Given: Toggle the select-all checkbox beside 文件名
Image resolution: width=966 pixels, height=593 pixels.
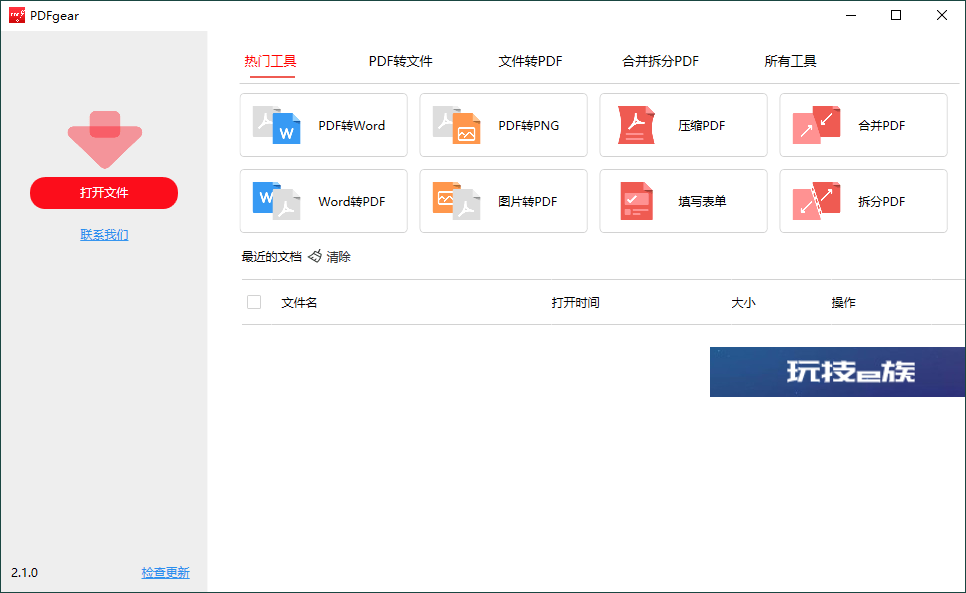Looking at the screenshot, I should point(254,302).
